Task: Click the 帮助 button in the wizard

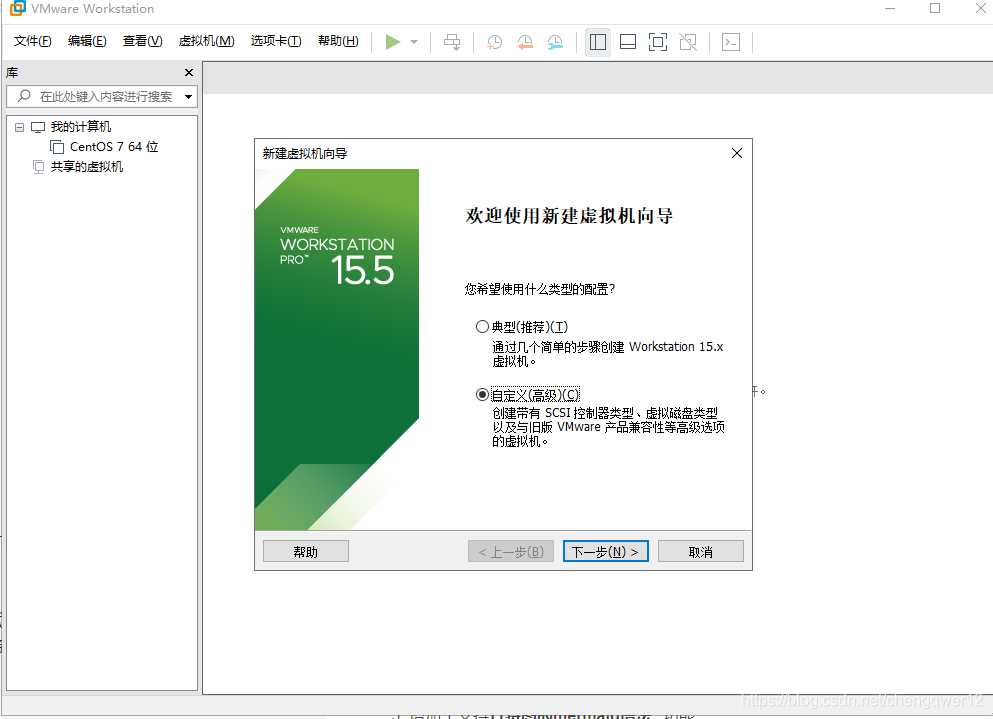Action: pos(305,550)
